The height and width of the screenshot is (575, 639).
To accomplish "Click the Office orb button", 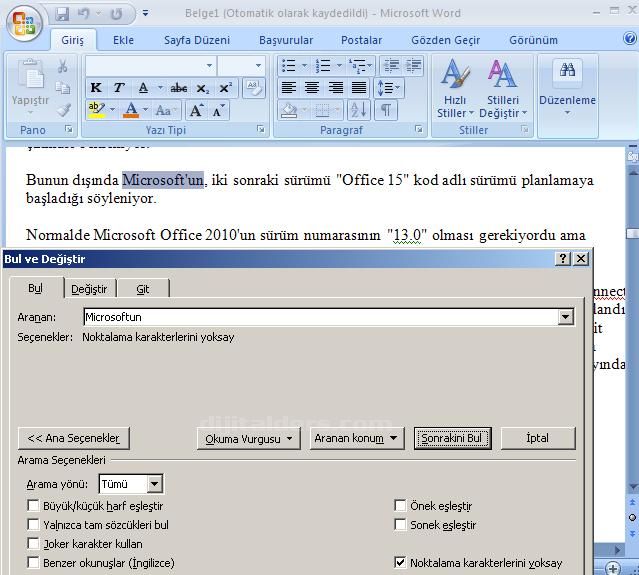I will (x=24, y=22).
